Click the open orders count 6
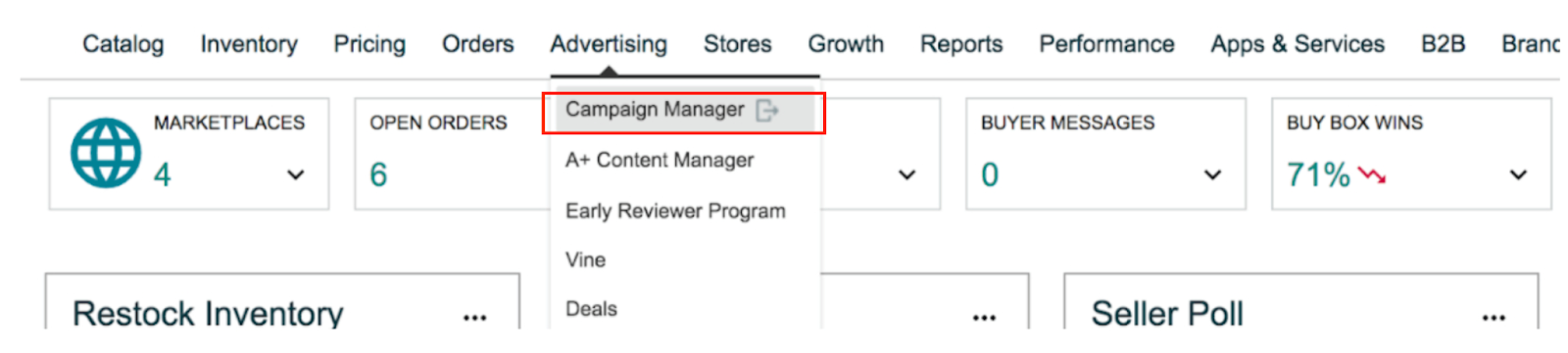The width and height of the screenshot is (1568, 353). [x=378, y=175]
